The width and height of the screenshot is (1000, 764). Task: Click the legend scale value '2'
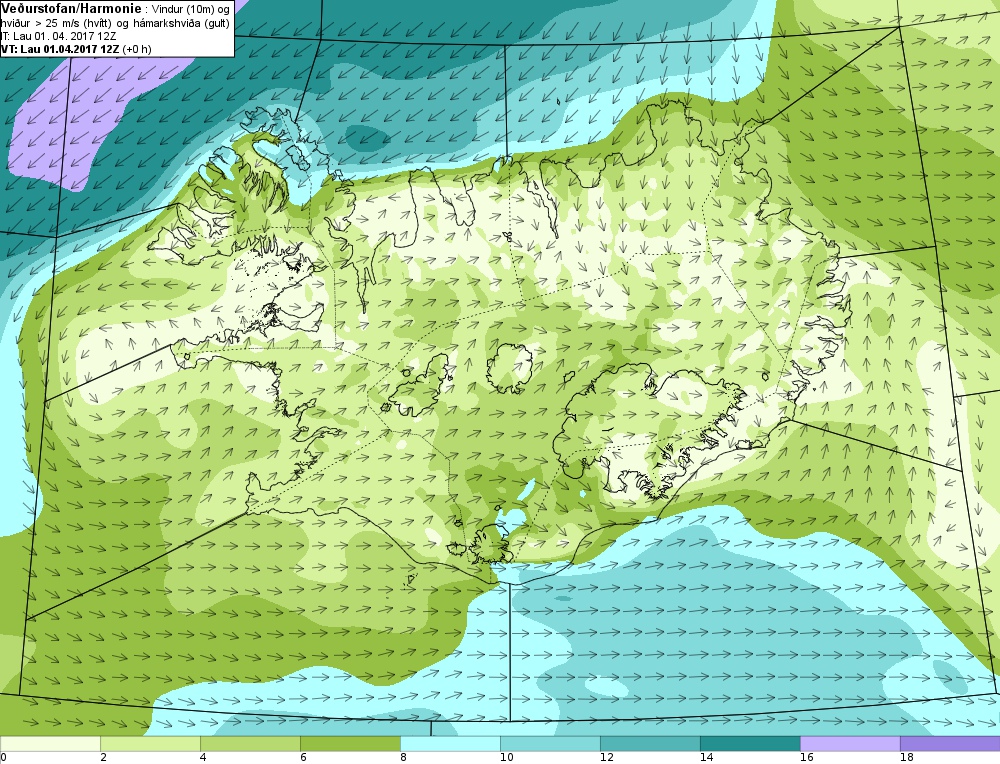pos(103,758)
